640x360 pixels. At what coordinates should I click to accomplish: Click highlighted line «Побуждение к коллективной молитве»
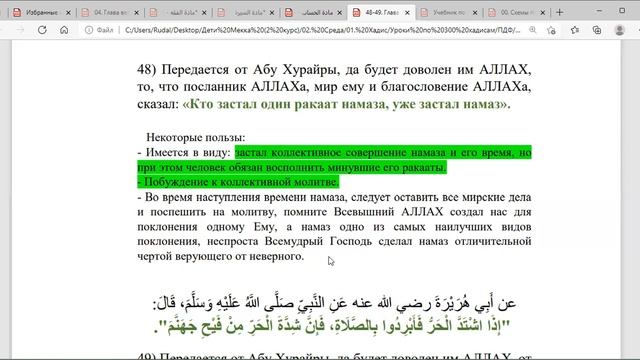click(x=238, y=182)
